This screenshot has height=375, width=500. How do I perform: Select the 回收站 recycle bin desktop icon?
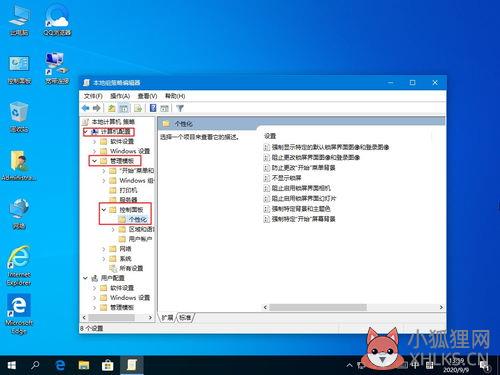click(x=19, y=118)
